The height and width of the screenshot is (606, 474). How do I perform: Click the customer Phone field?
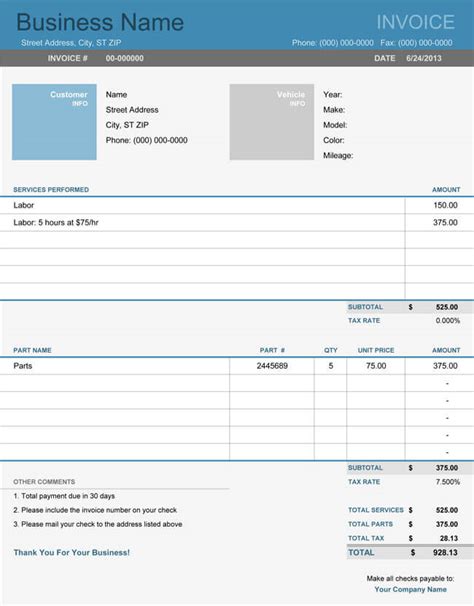(x=147, y=140)
